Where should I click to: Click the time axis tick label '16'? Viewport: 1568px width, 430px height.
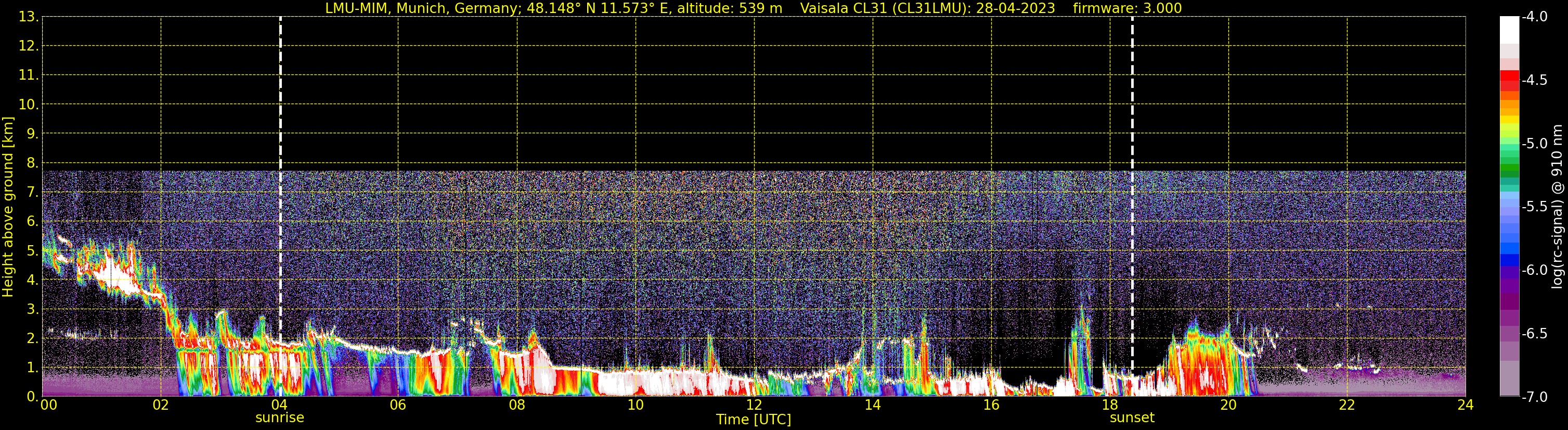tap(992, 405)
